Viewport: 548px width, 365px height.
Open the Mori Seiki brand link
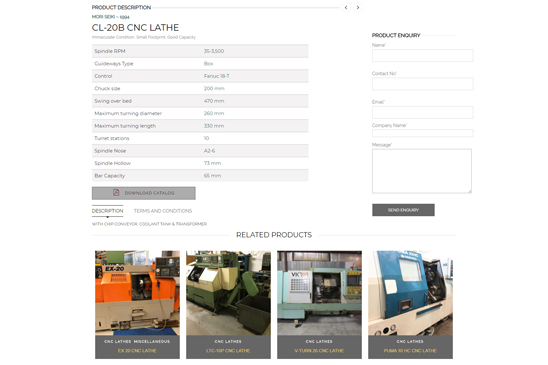(103, 17)
